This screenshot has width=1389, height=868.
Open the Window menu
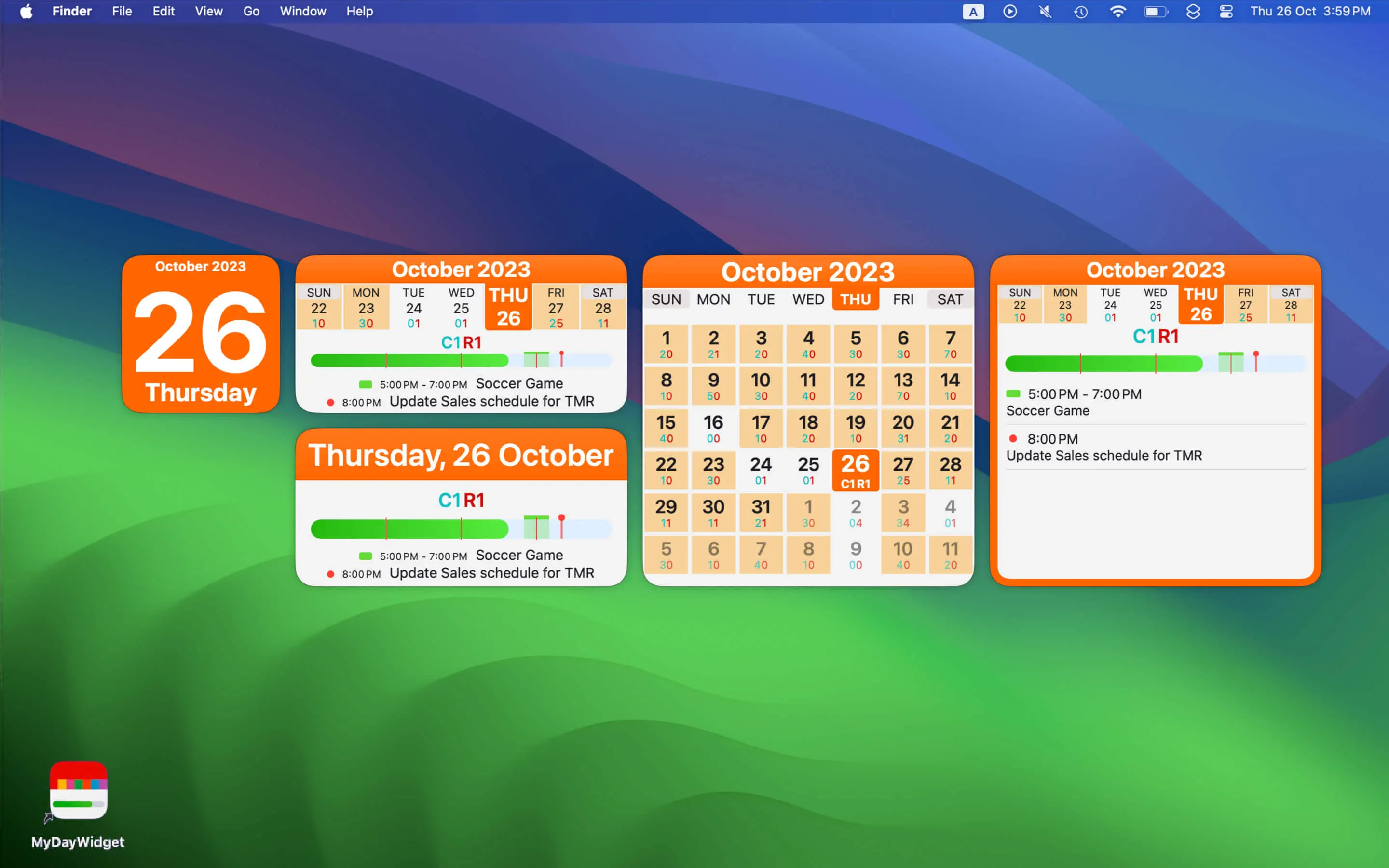point(302,12)
